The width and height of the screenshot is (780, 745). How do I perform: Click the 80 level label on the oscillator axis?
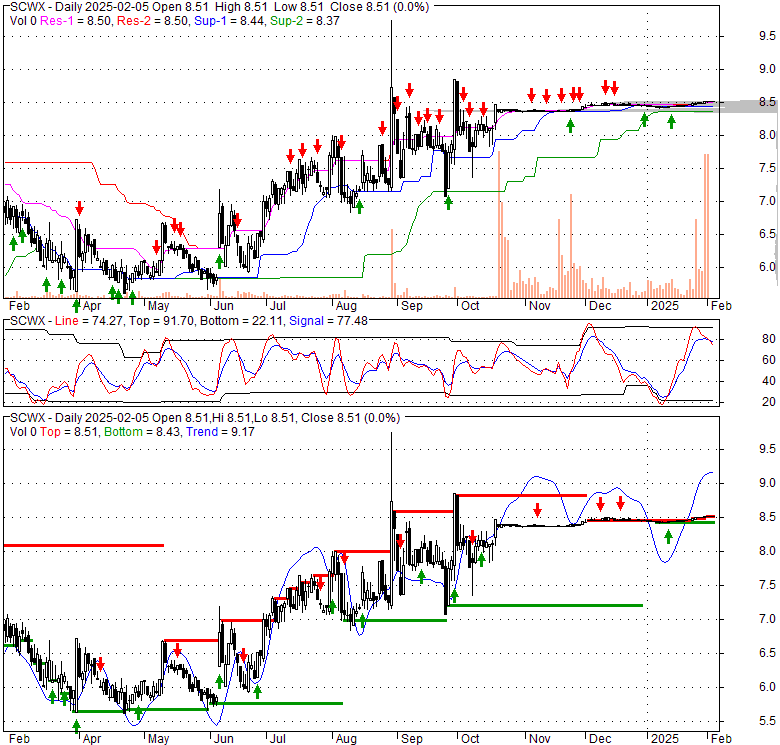pyautogui.click(x=769, y=339)
